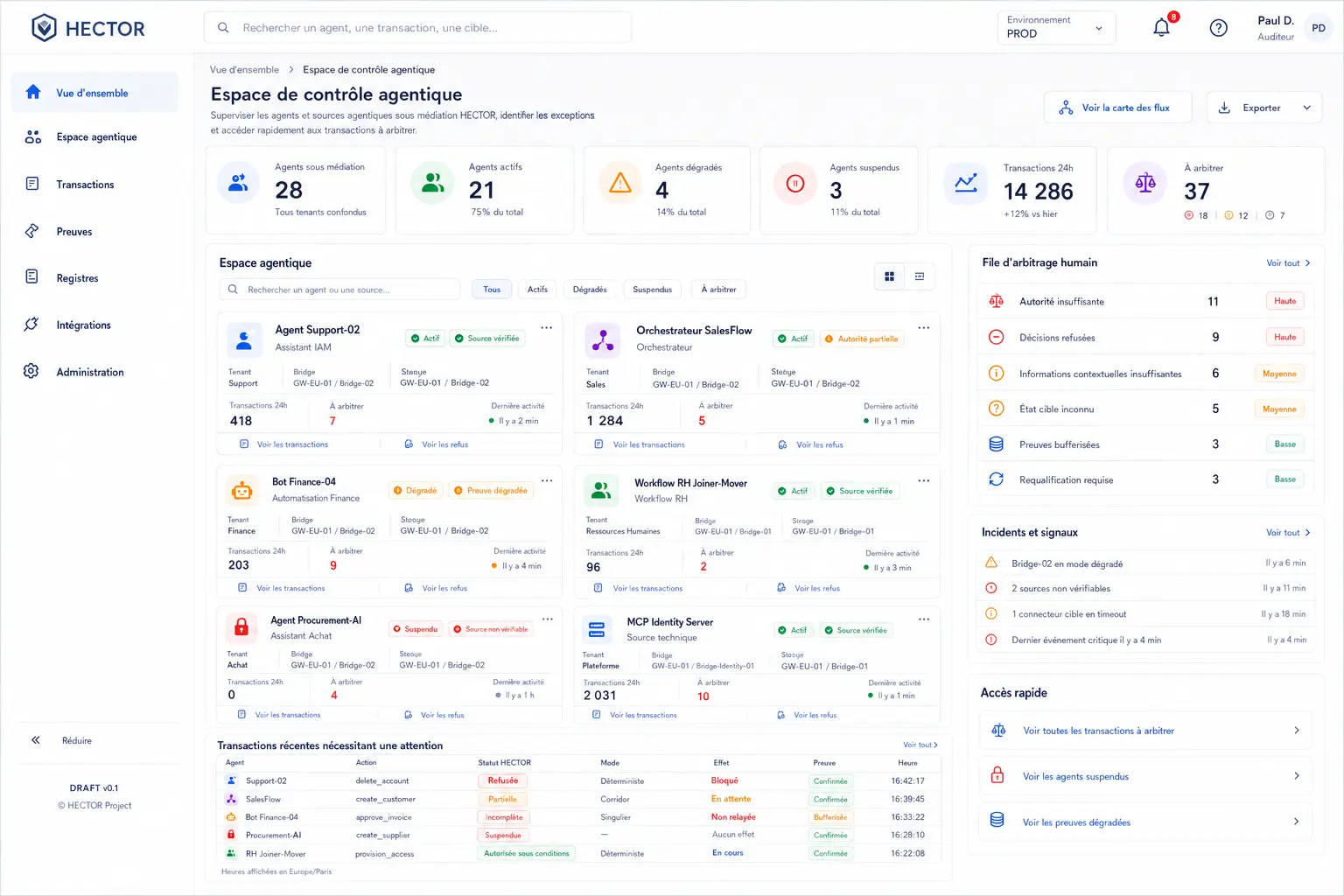The height and width of the screenshot is (896, 1344).
Task: Click the Agents suspendus pause icon
Action: tap(795, 184)
